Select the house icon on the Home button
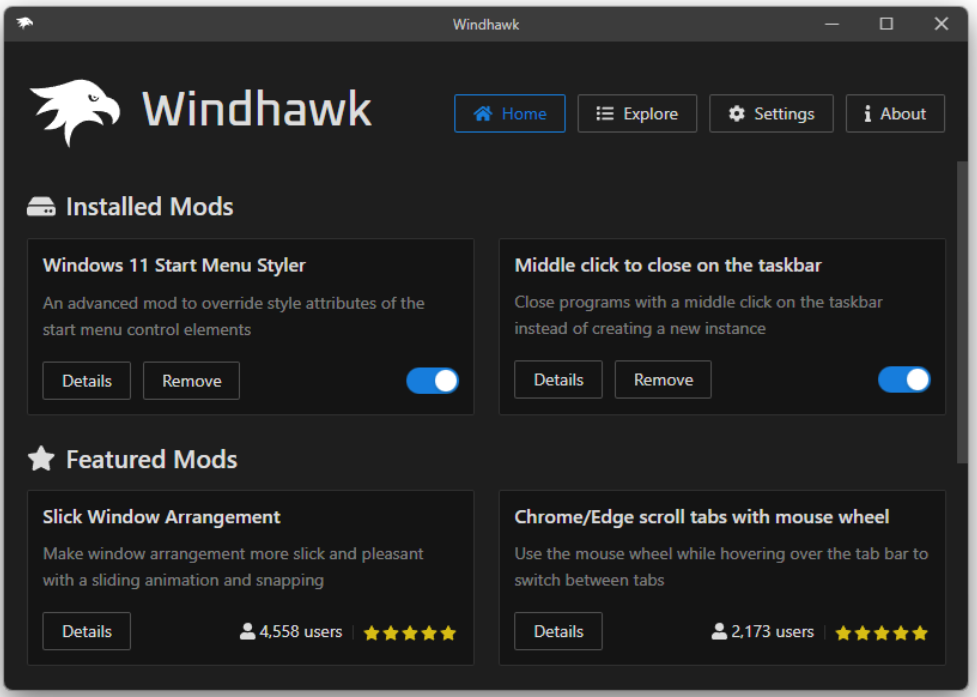This screenshot has width=977, height=697. (x=484, y=113)
